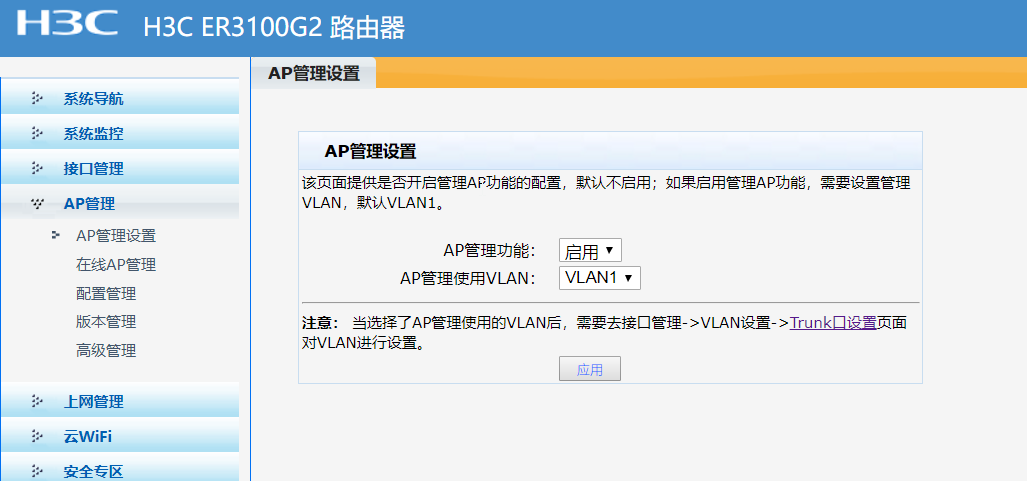
Task: Open the 系统监控 menu section
Action: 120,134
